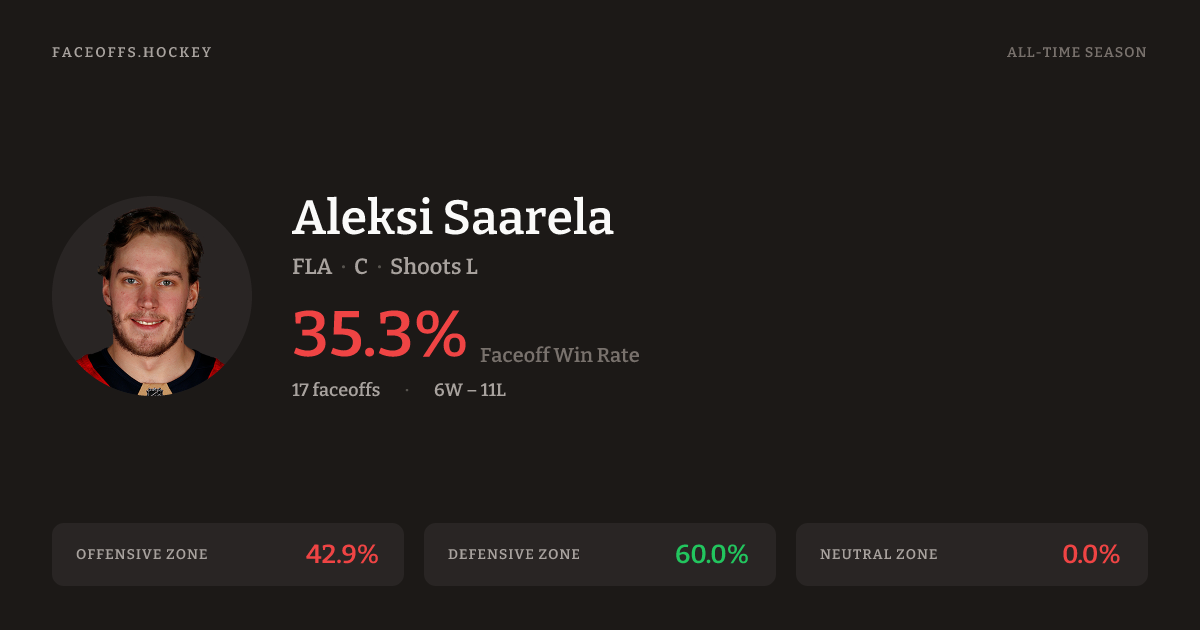Select the ALL-TIME SEASON label
The image size is (1200, 630).
click(1076, 52)
